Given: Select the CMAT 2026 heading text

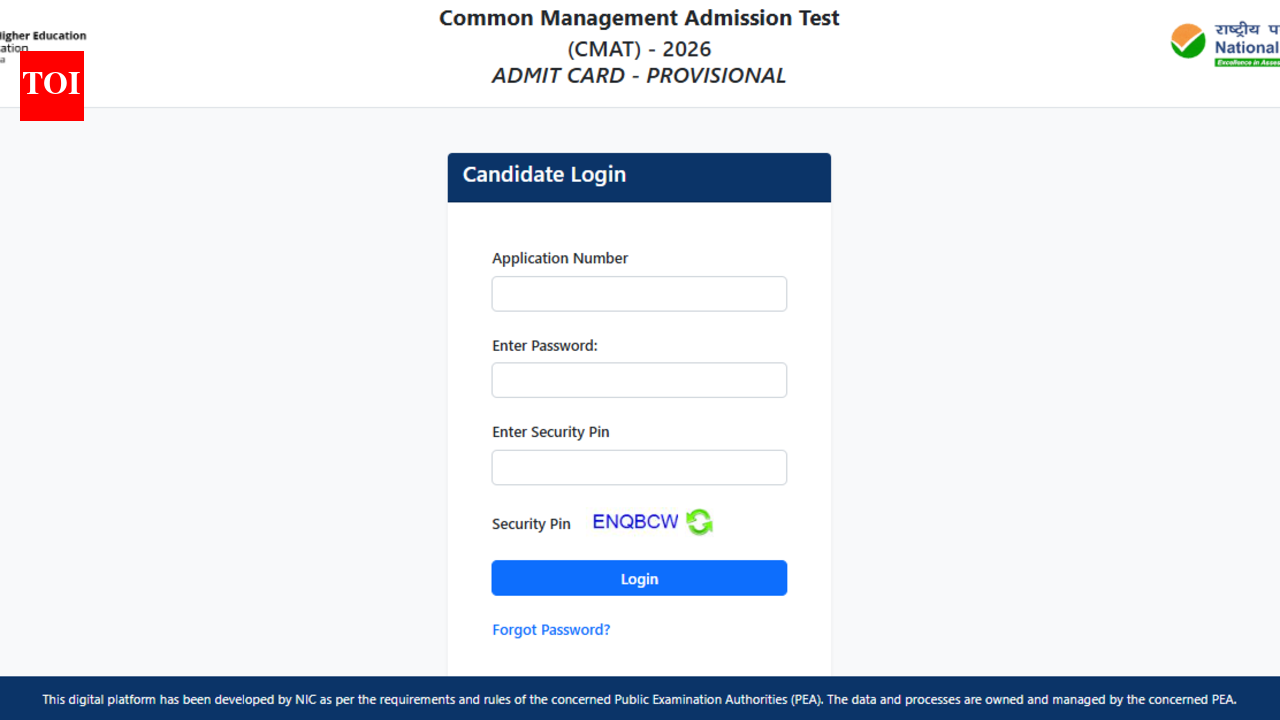Looking at the screenshot, I should 639,48.
